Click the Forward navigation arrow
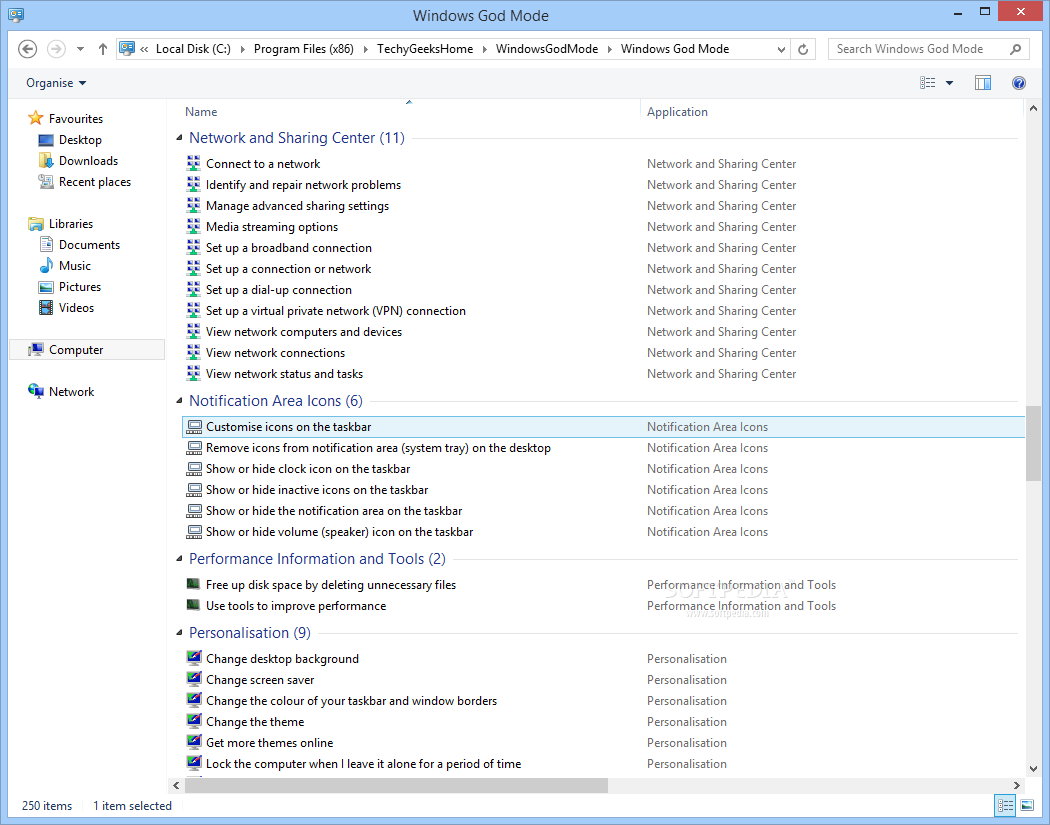This screenshot has width=1050, height=825. [56, 49]
